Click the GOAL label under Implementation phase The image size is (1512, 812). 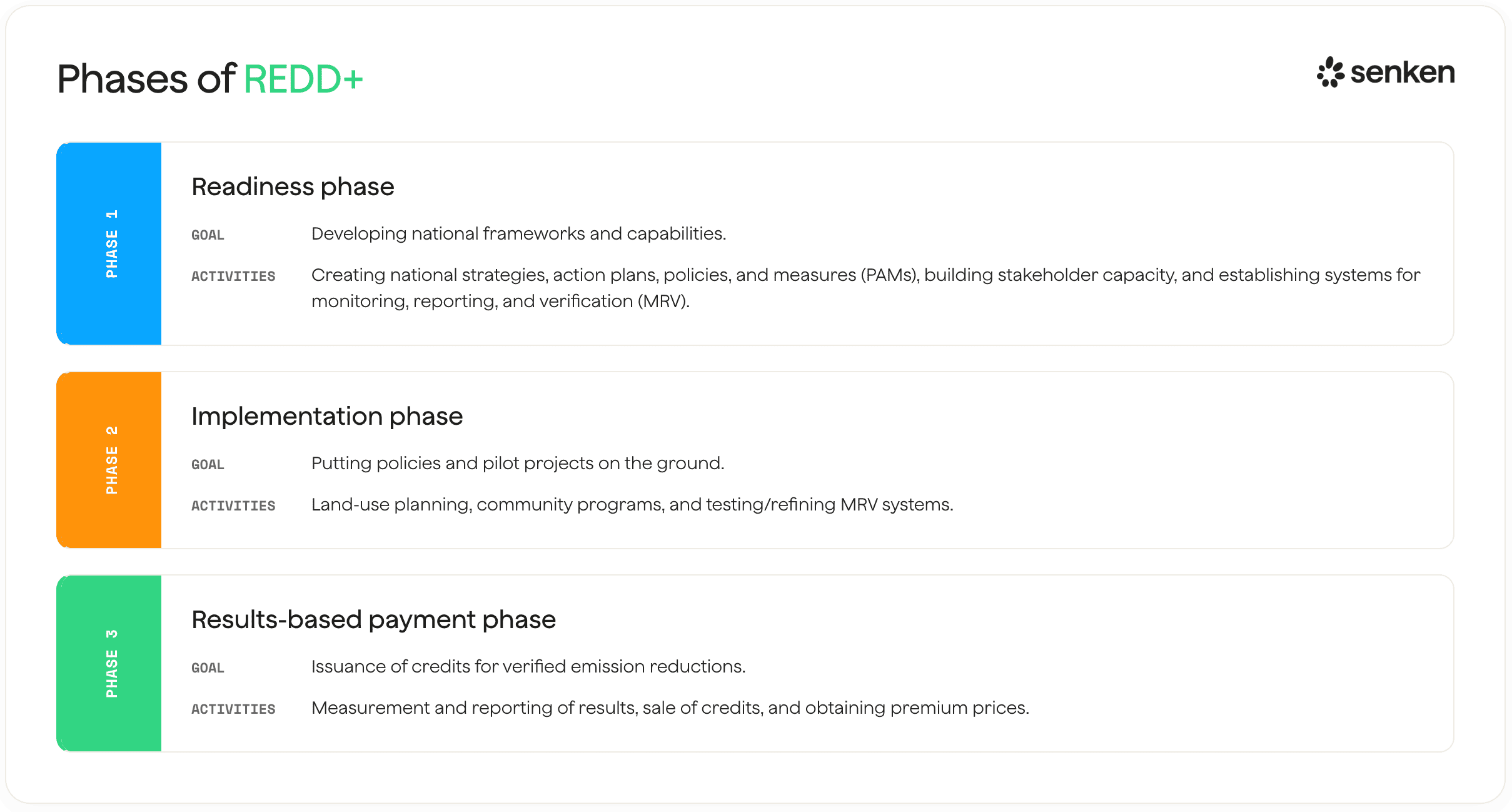coord(208,464)
